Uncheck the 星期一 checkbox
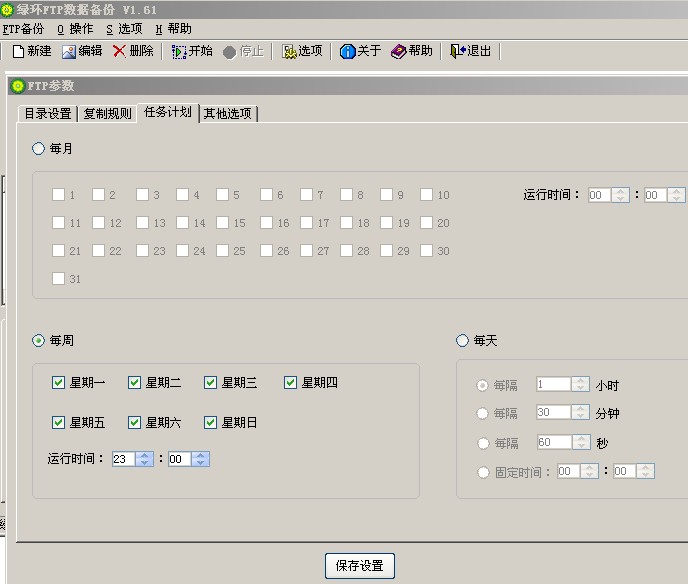The height and width of the screenshot is (584, 688). (59, 382)
